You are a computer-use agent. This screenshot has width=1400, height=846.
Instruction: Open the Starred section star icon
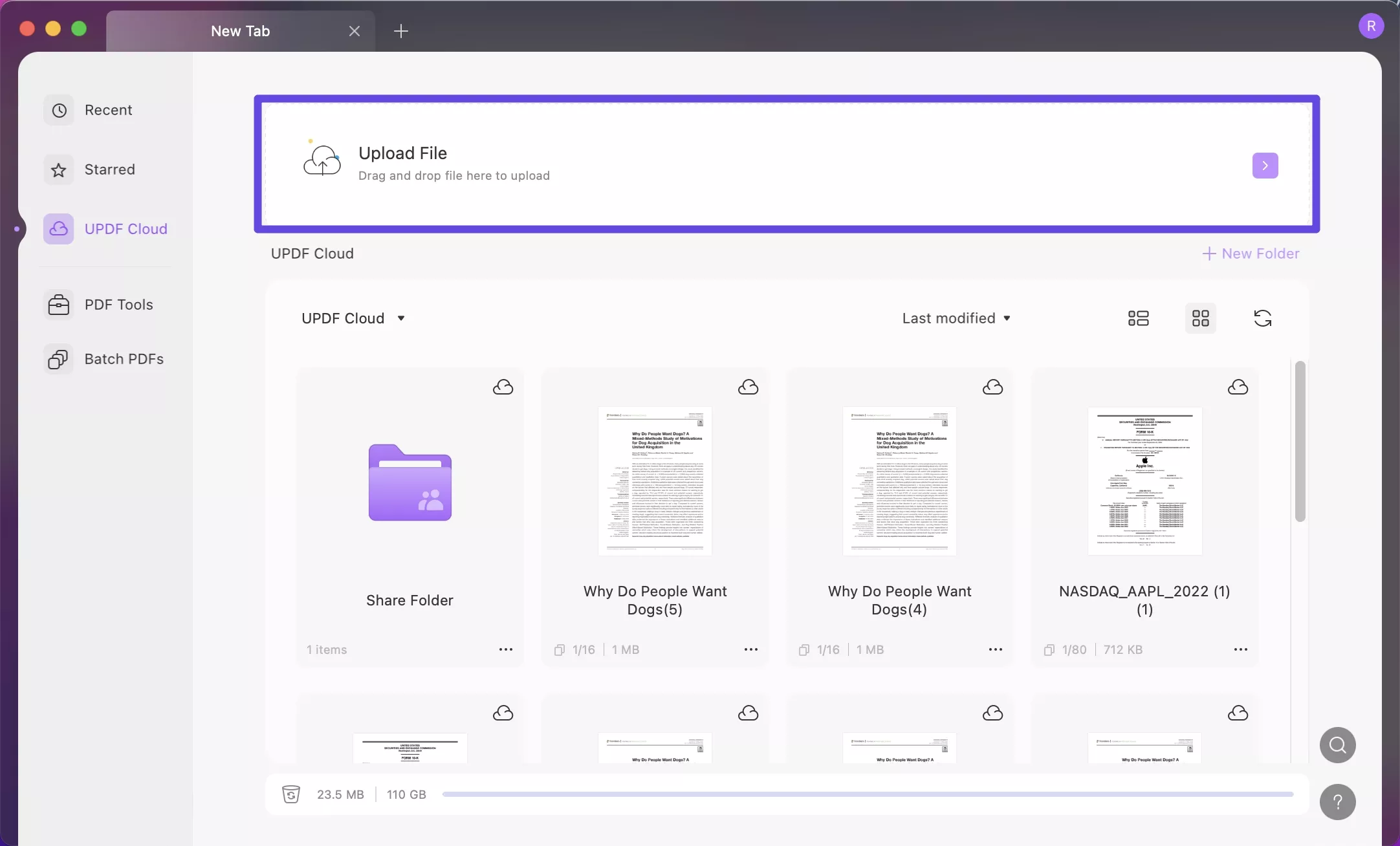59,169
